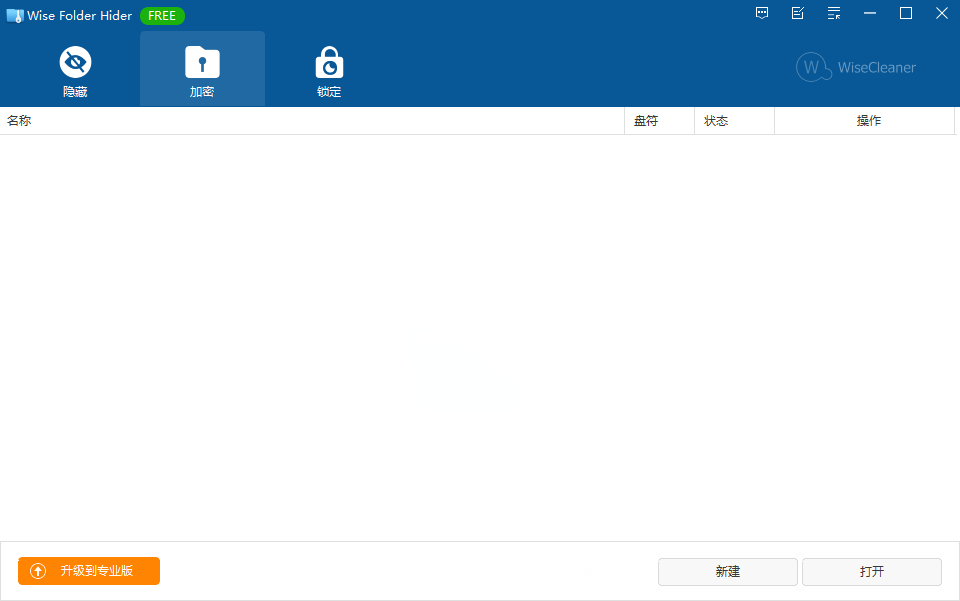Click the green FREE badge
The image size is (960, 601).
[x=162, y=15]
